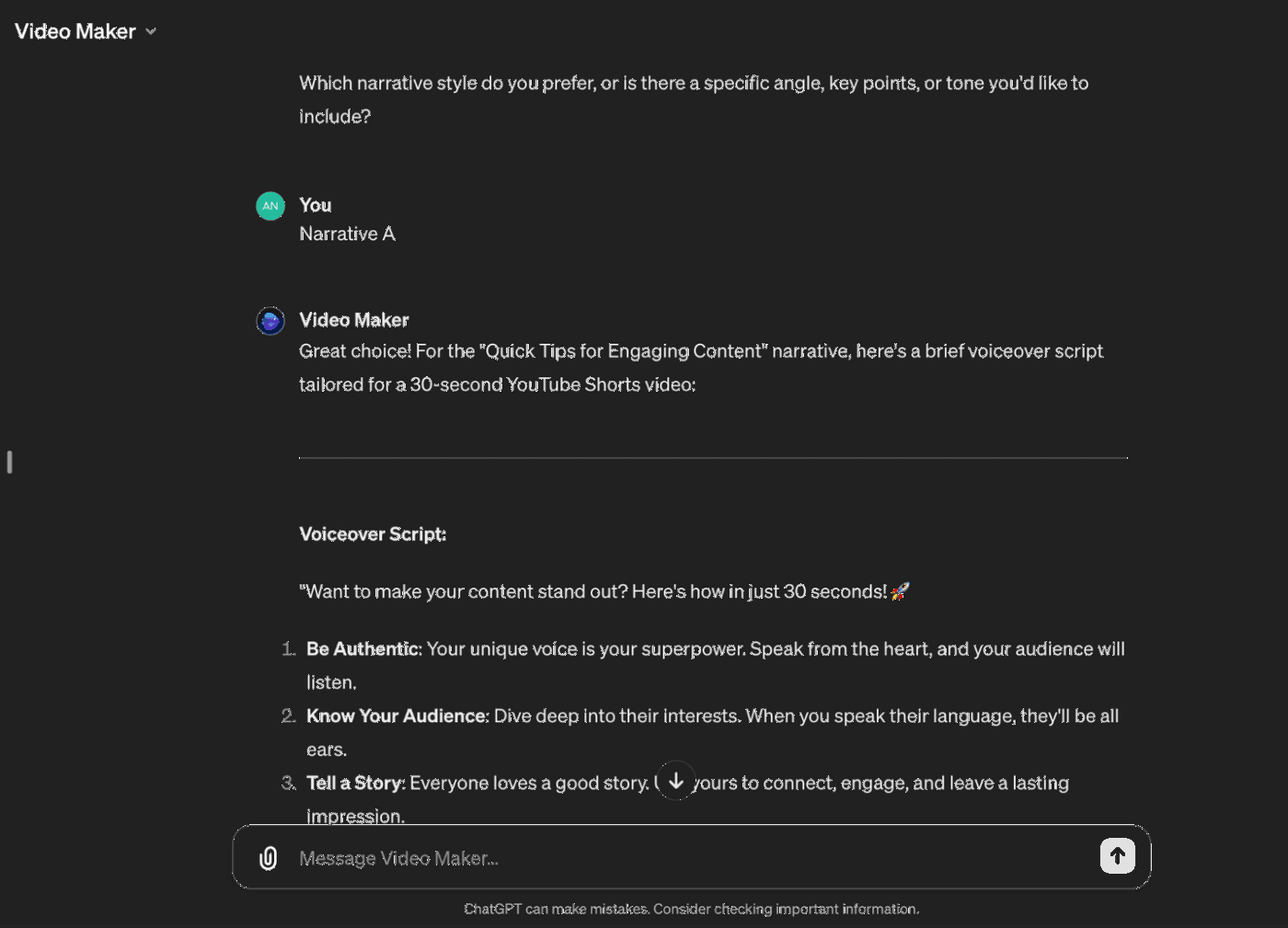Screen dimensions: 1288x928
Task: Click the chevron beside the Video Maker title
Action: [x=151, y=30]
